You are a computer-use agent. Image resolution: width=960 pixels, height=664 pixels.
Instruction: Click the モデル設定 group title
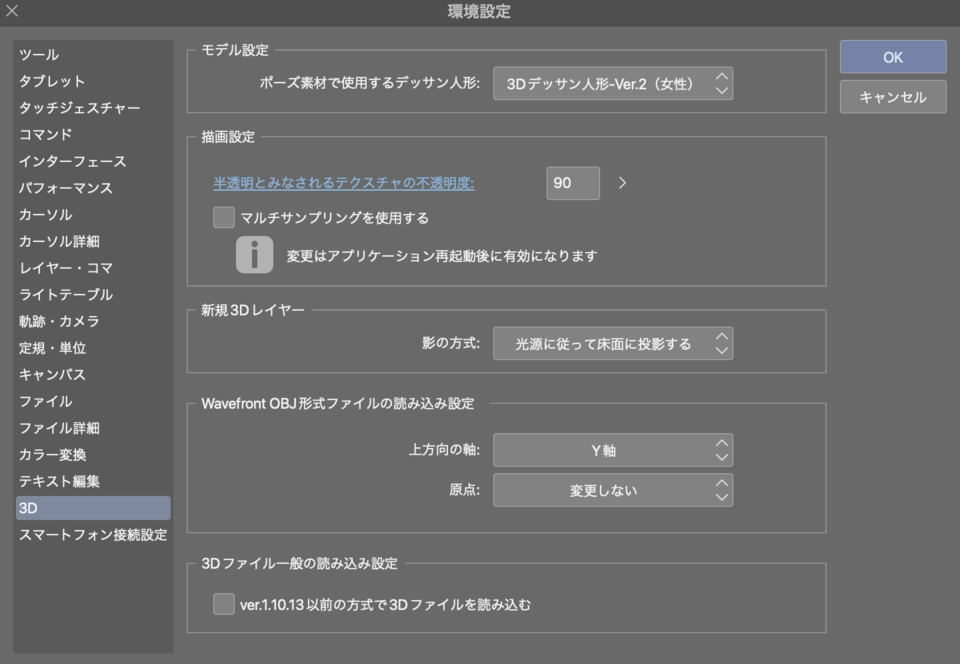[235, 50]
